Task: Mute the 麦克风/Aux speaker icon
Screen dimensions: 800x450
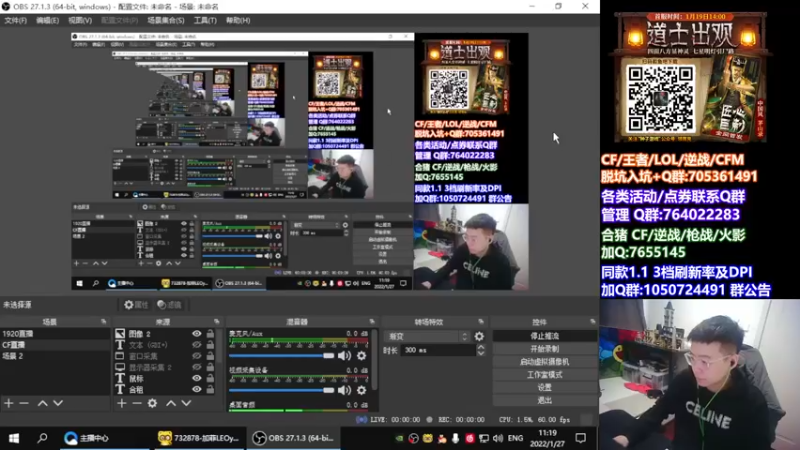Action: 345,356
